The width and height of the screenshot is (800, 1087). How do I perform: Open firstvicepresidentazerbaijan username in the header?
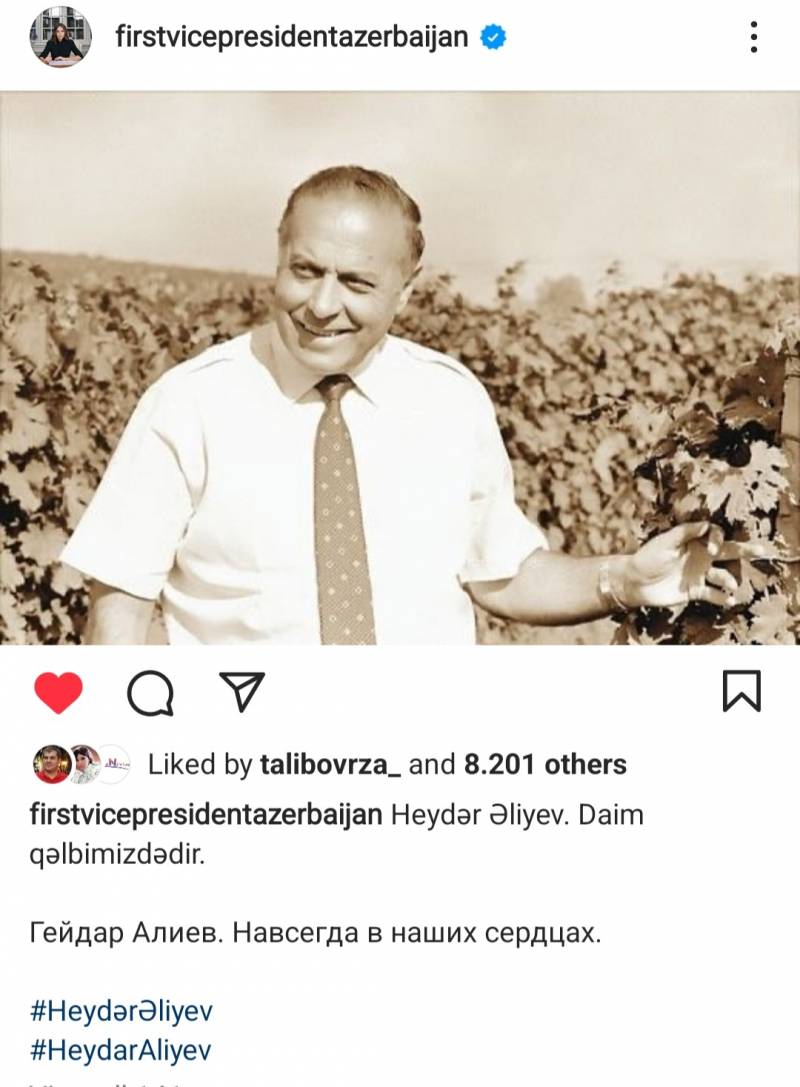292,37
